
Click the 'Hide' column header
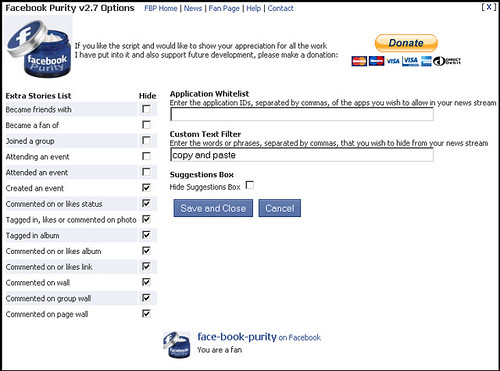[147, 96]
